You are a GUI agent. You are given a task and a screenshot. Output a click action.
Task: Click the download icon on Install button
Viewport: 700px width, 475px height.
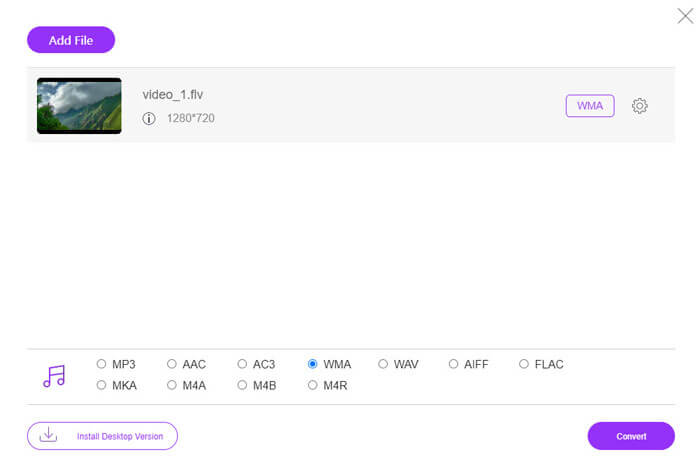[48, 436]
